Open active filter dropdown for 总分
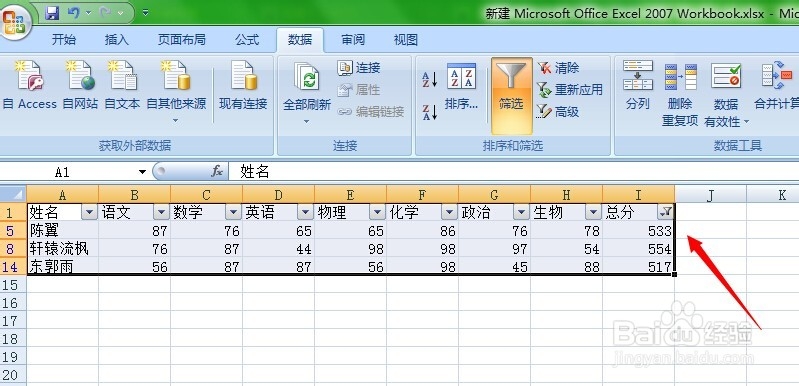The image size is (799, 386). (665, 212)
